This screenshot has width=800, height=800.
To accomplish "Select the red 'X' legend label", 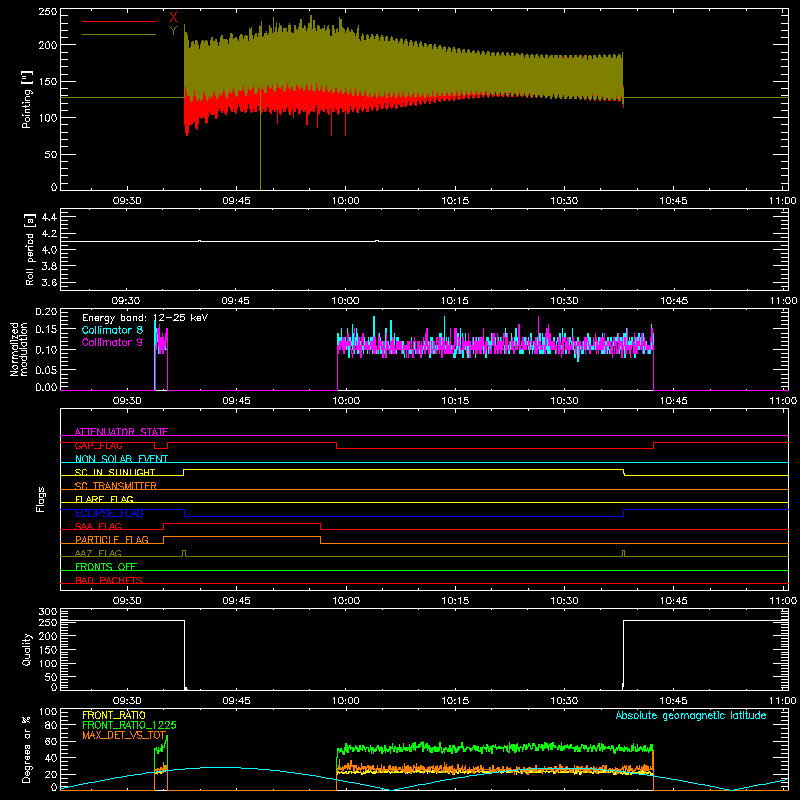I will pos(173,18).
